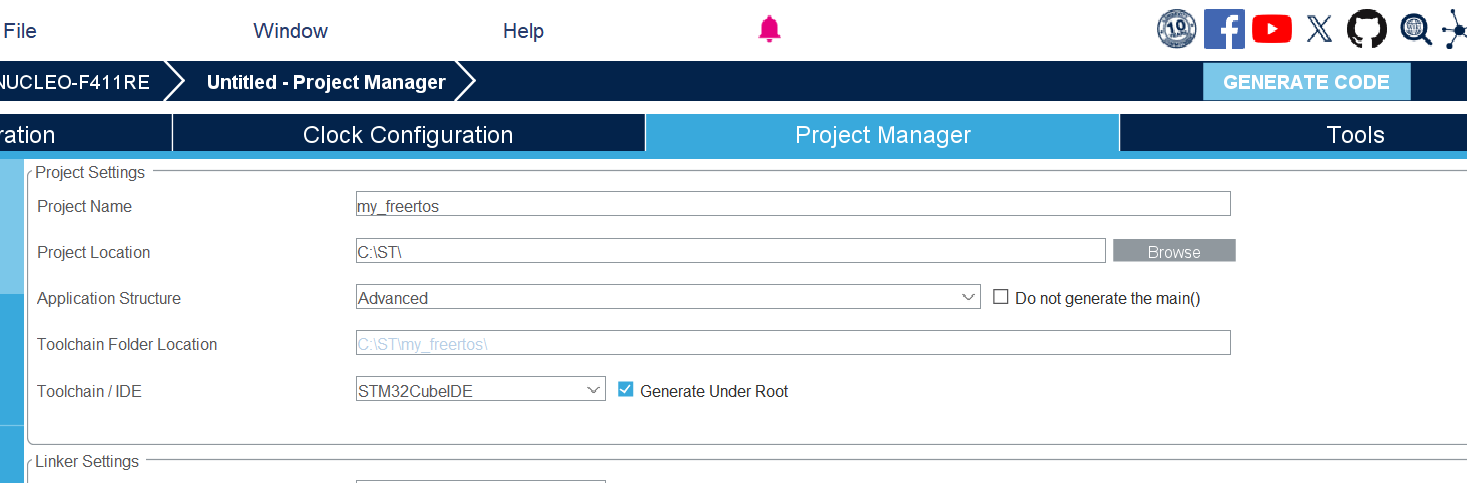Click the Project Name input field
1467x483 pixels.
[x=793, y=205]
